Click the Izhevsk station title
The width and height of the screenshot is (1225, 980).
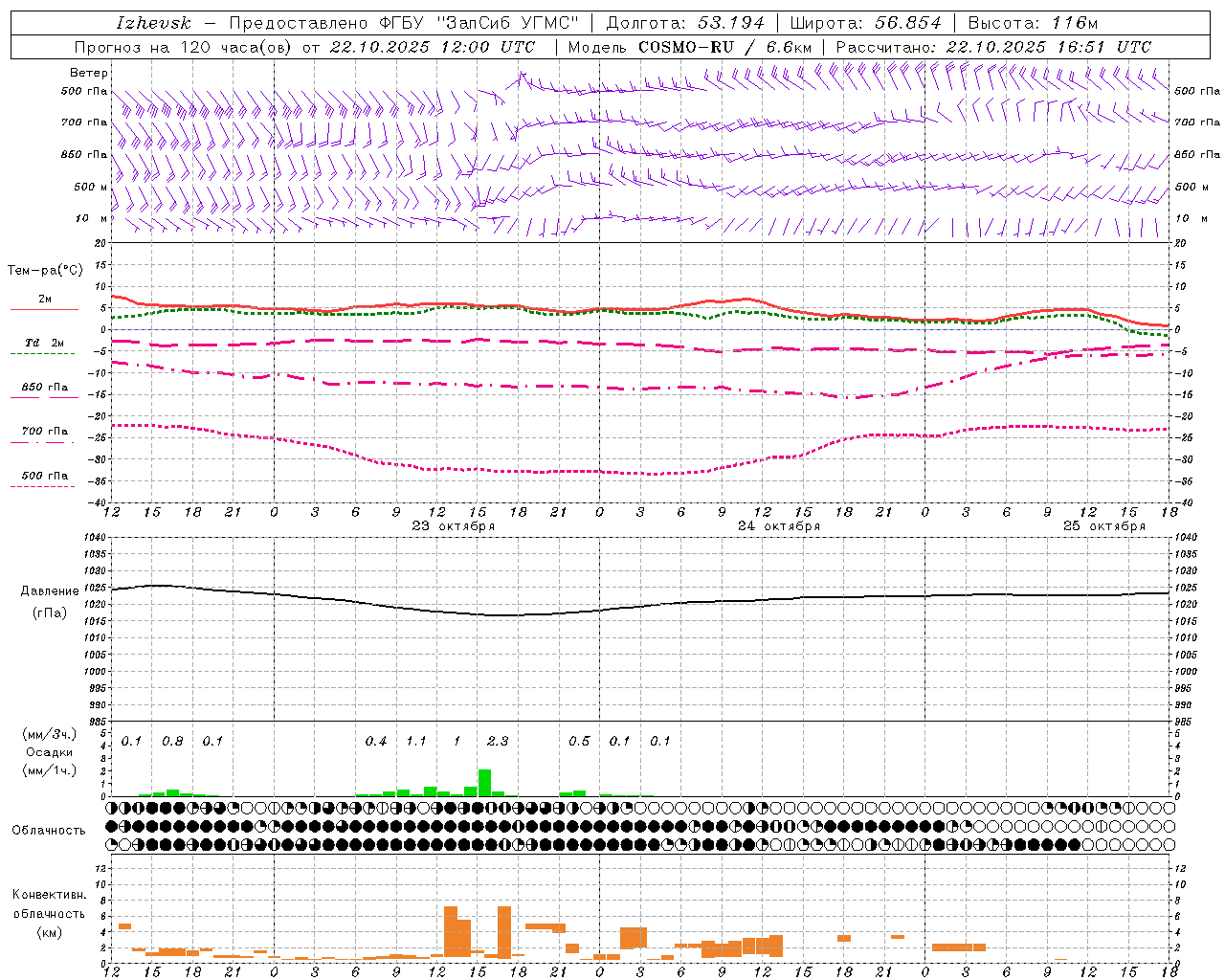[153, 23]
